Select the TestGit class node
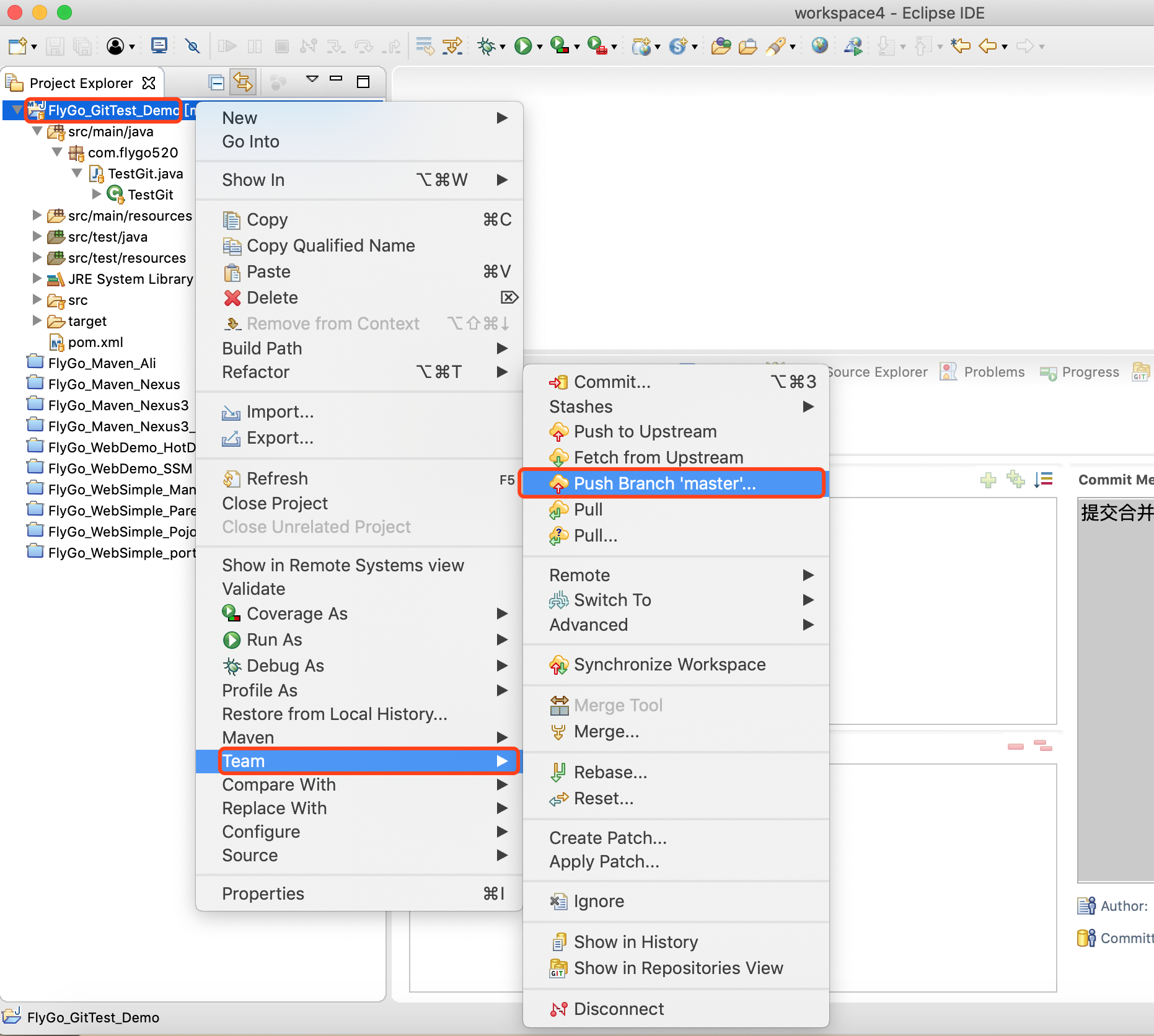This screenshot has width=1154, height=1036. 140,195
